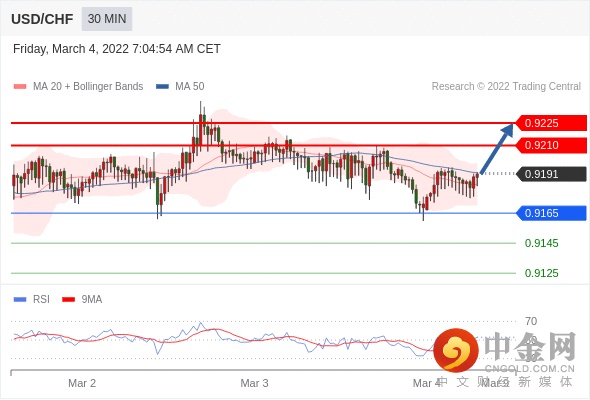590x400 pixels.
Task: Click the black 0.9191 current price tag
Action: [x=551, y=174]
